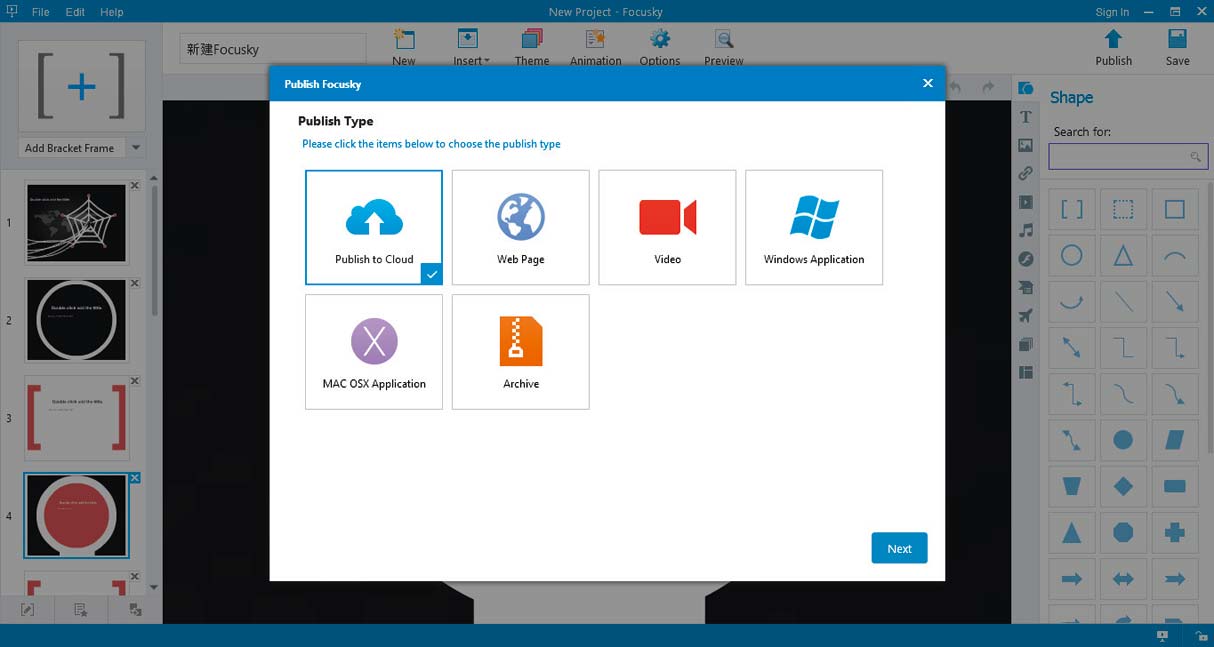This screenshot has height=647, width=1214.
Task: Open the Edit menu
Action: [75, 12]
